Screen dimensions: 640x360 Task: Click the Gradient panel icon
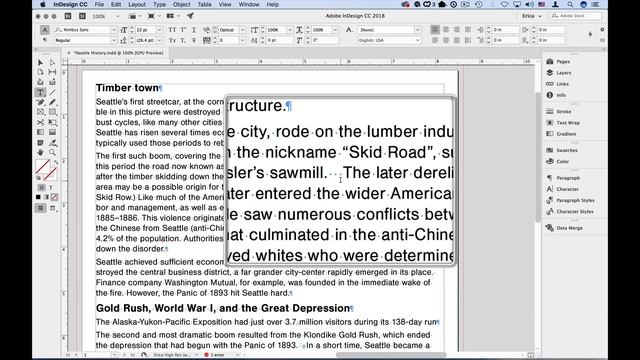[550, 134]
